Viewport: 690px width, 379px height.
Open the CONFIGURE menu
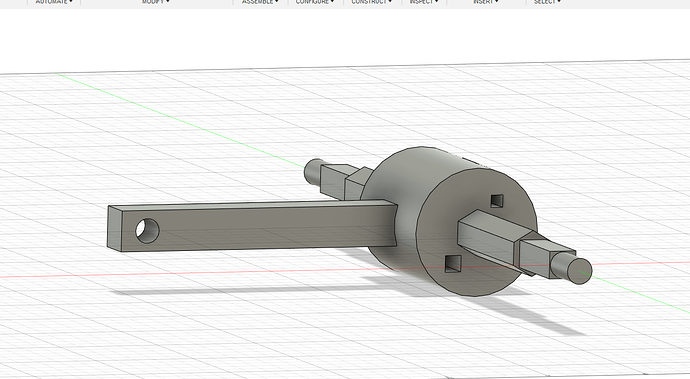[315, 2]
